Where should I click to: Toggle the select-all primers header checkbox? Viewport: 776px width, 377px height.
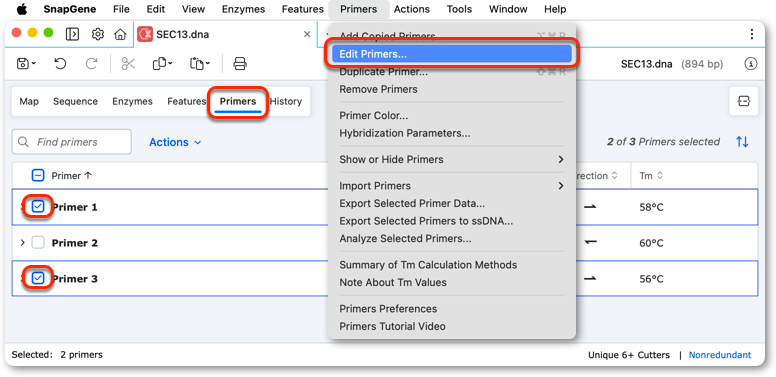coord(38,176)
